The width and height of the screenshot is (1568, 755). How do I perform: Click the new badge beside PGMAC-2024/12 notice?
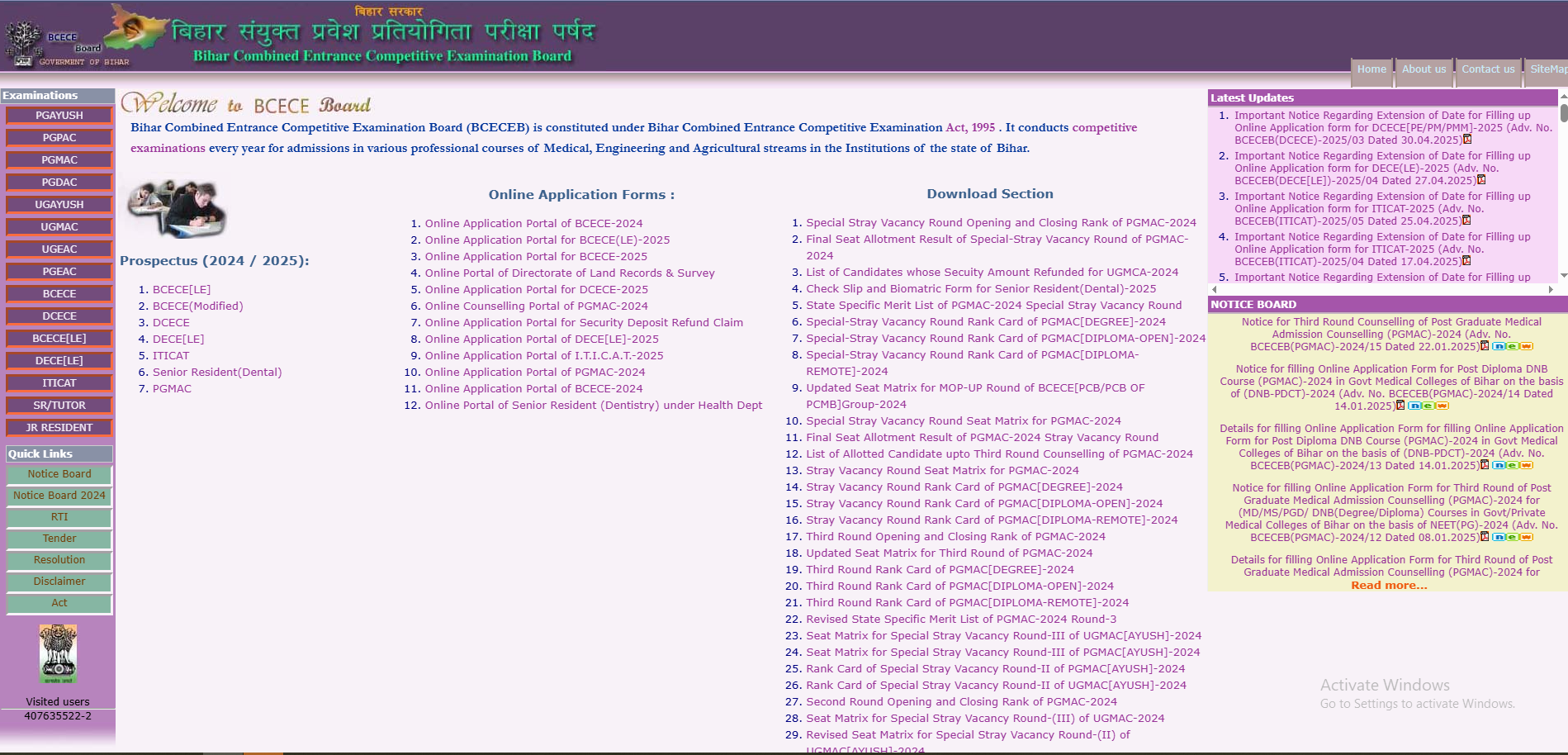[1513, 537]
